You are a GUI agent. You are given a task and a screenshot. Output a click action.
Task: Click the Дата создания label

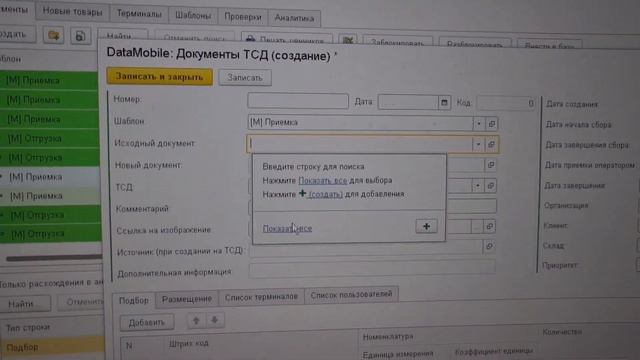[x=572, y=104]
